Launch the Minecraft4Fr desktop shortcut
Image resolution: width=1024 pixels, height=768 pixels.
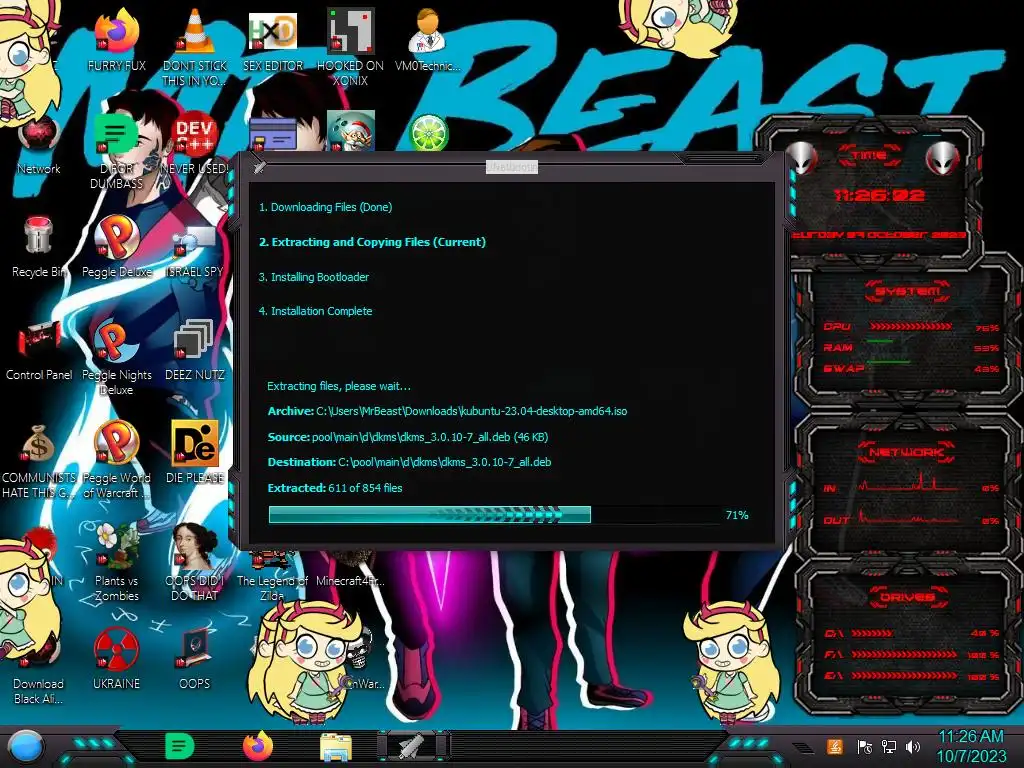click(x=350, y=569)
